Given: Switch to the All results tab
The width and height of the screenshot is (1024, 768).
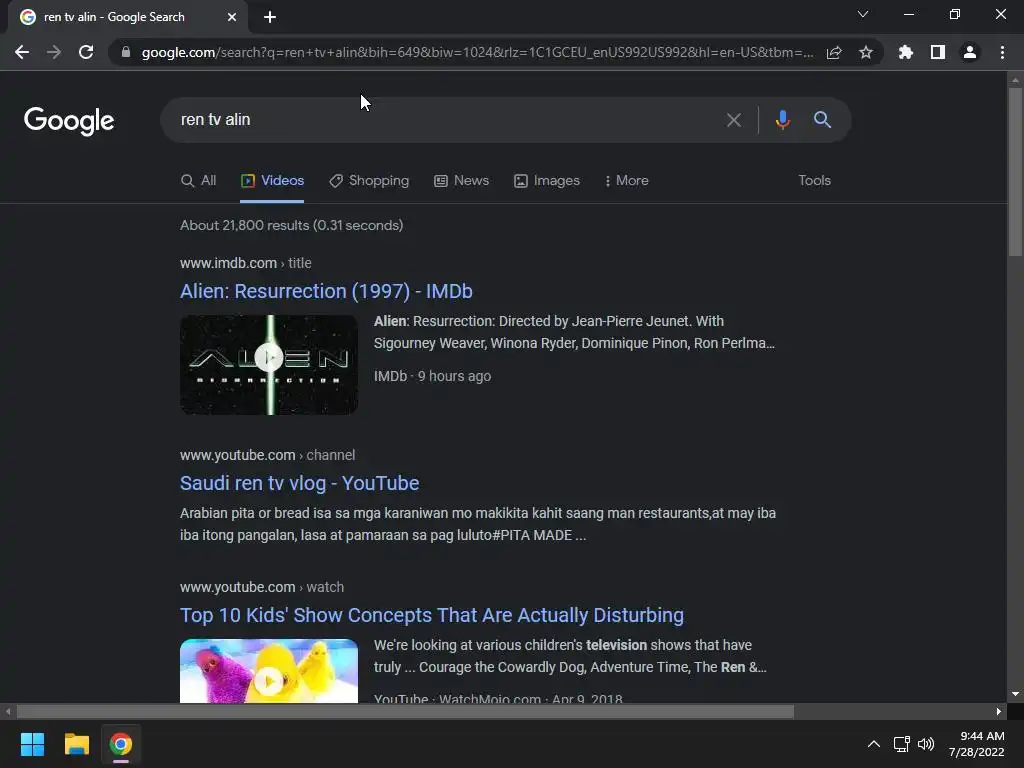Looking at the screenshot, I should point(199,181).
